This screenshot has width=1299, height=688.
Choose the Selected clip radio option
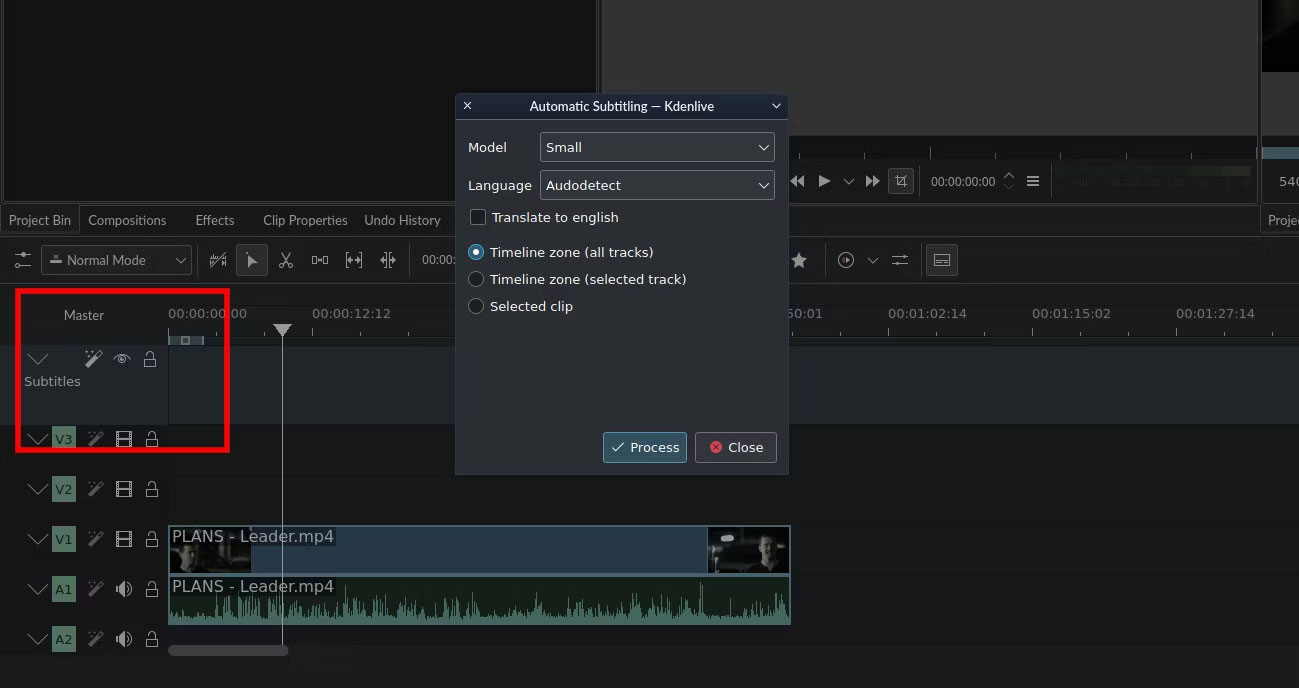[476, 306]
